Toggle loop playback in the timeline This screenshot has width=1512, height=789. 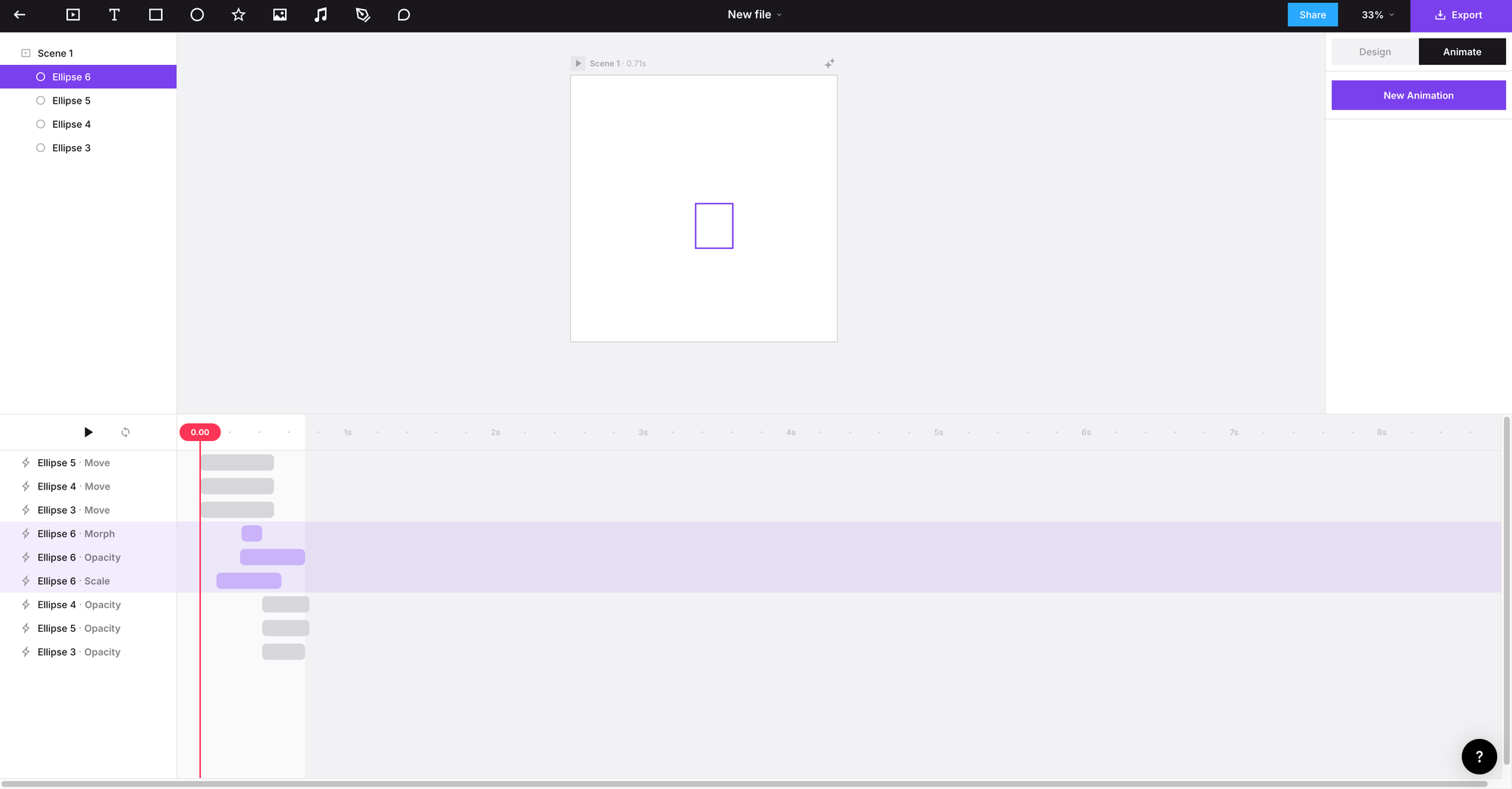(x=125, y=432)
